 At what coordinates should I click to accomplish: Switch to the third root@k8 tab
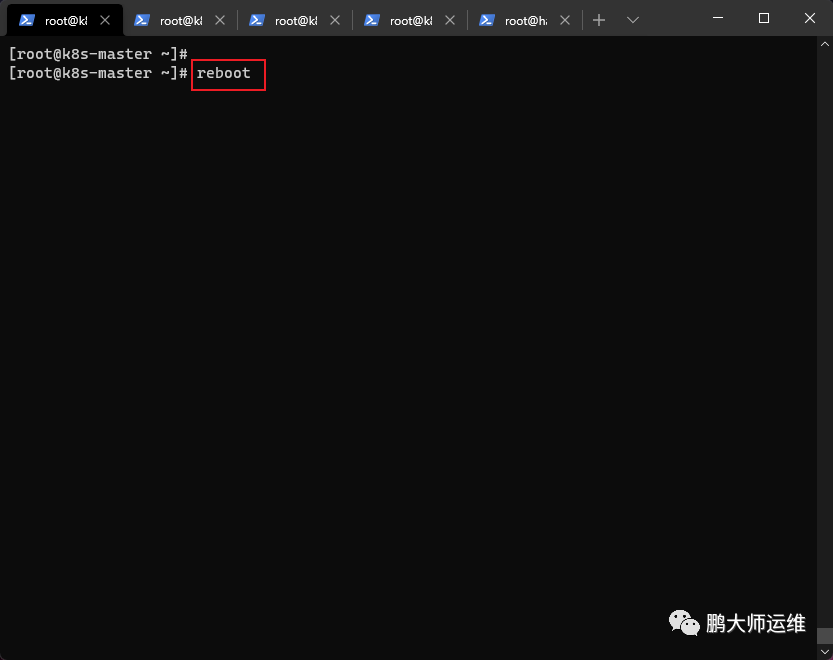[x=296, y=21]
